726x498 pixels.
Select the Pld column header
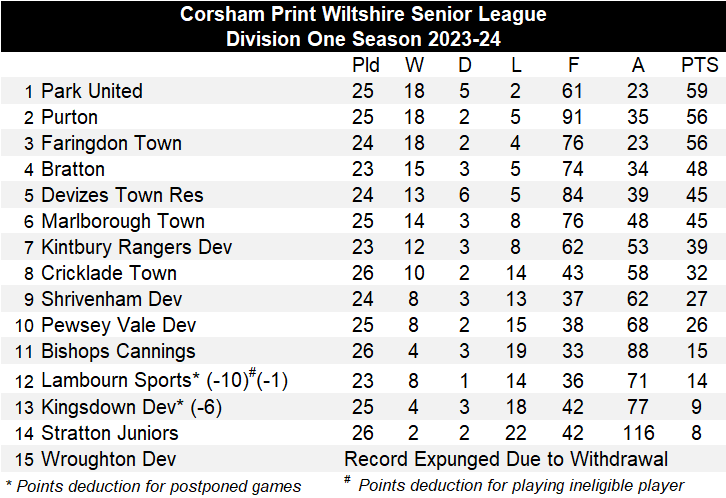(x=366, y=65)
